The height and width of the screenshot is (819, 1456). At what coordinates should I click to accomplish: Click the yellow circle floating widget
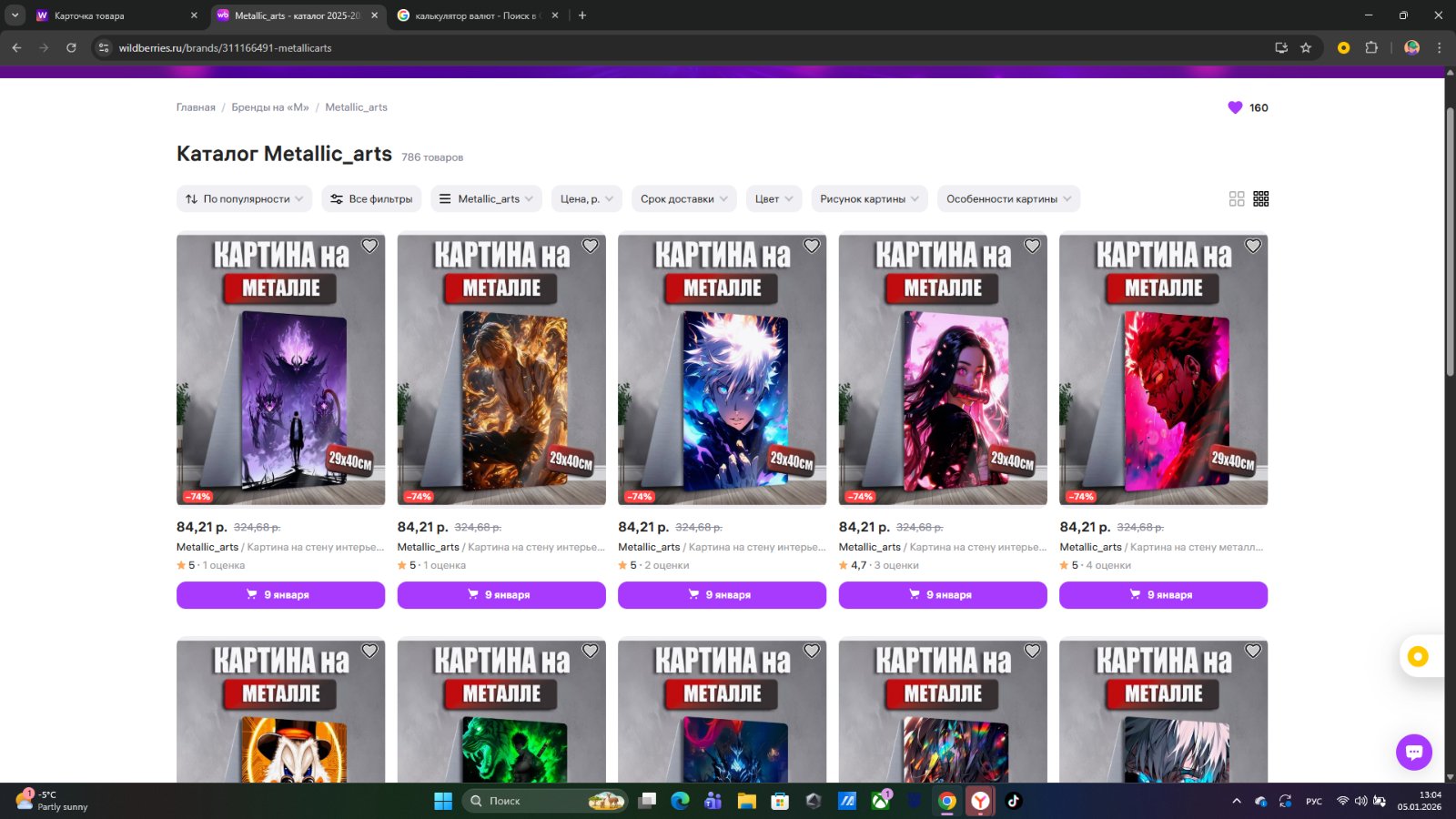coord(1417,656)
